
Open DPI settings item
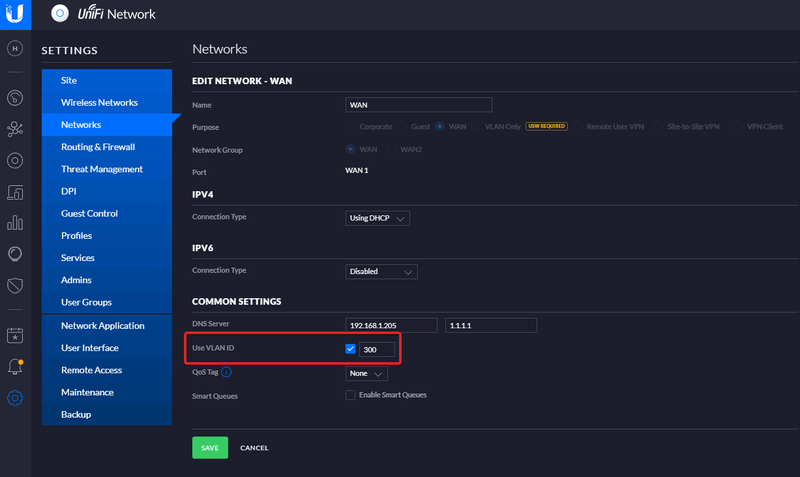(107, 191)
